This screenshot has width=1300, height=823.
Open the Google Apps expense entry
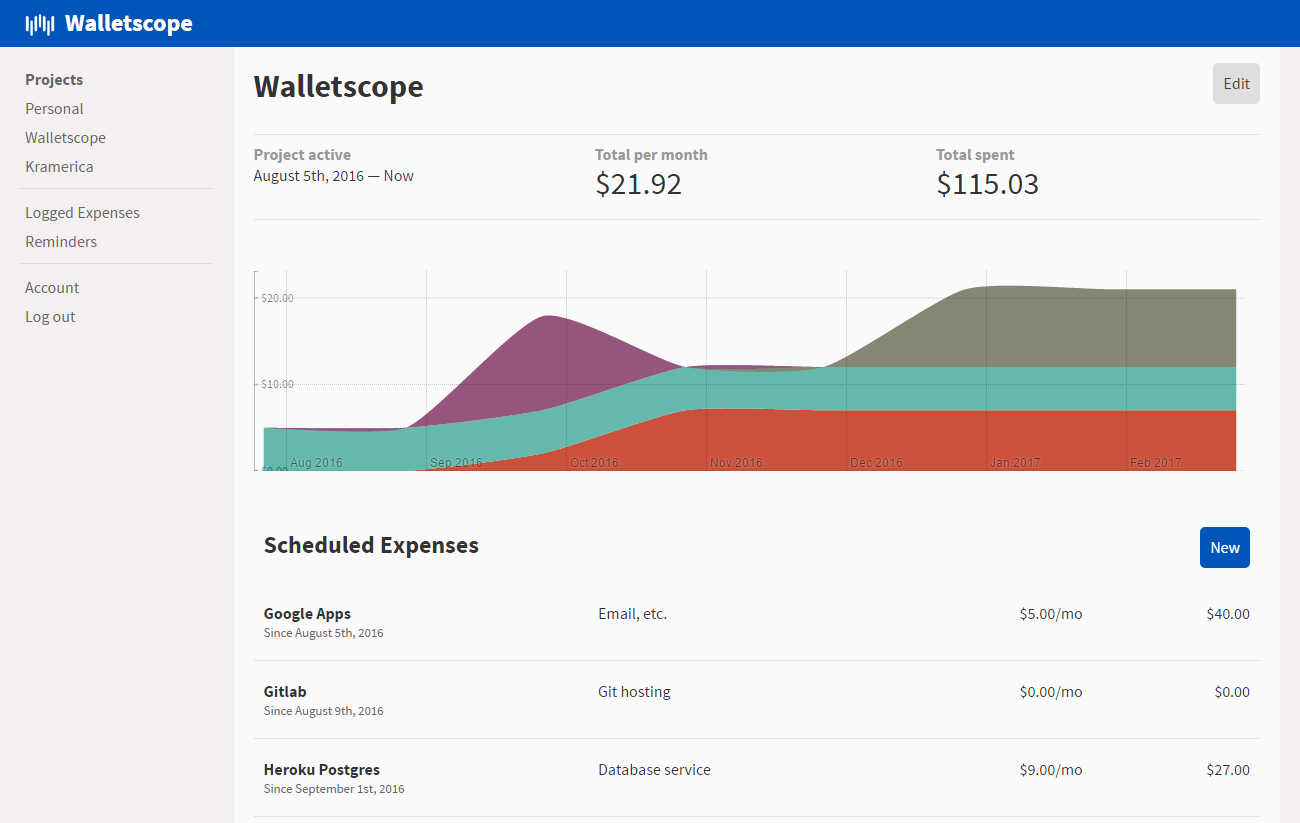pos(307,613)
